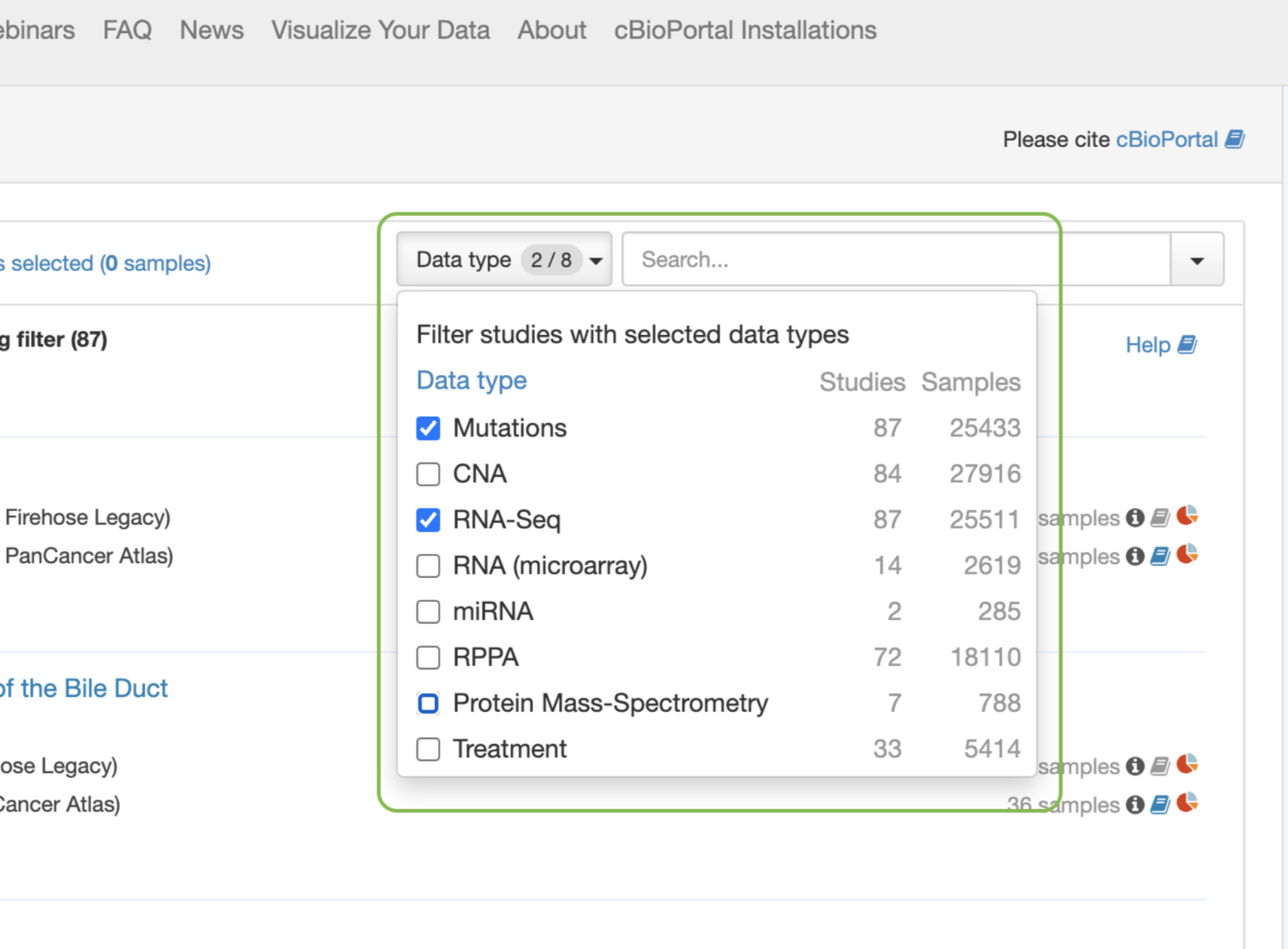
Task: Open grey book icon in top Firehose Legacy row
Action: click(1160, 517)
